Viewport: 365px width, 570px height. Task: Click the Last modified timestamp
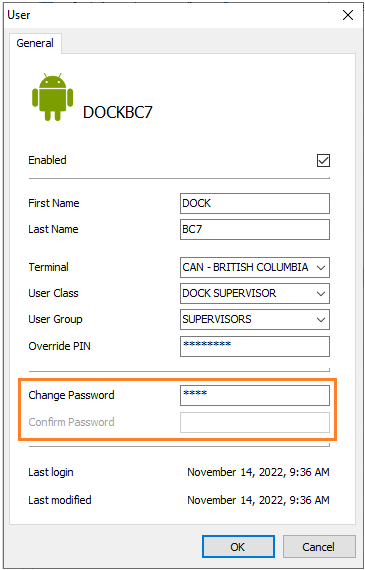point(258,500)
